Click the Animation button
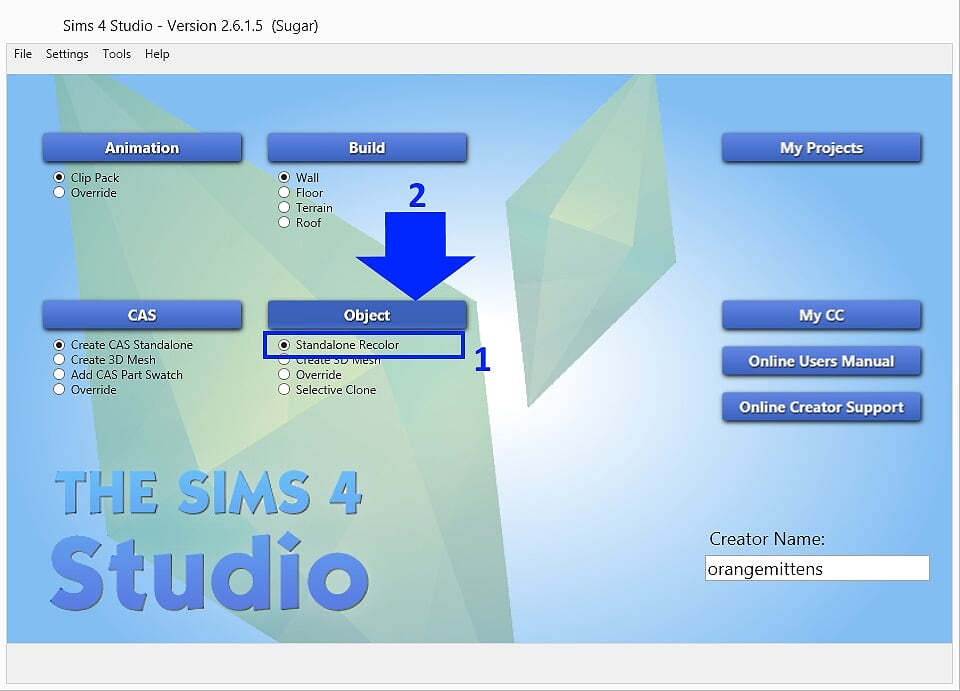 point(142,148)
